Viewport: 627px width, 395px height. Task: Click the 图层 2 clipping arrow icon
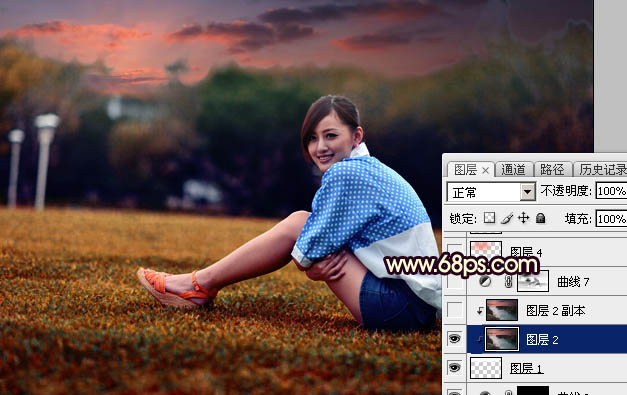pos(479,340)
